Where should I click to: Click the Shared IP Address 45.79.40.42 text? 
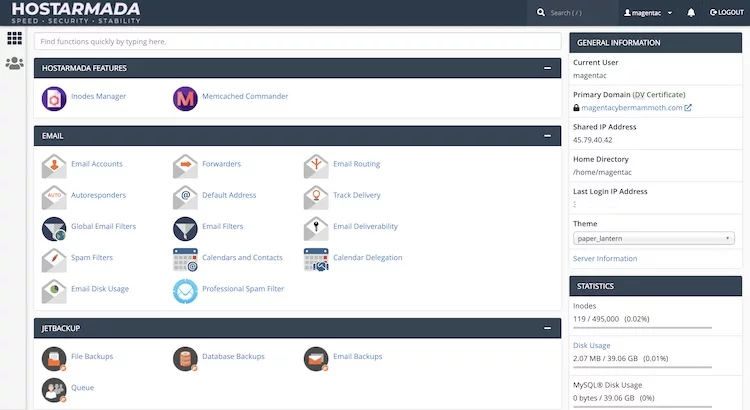click(592, 140)
